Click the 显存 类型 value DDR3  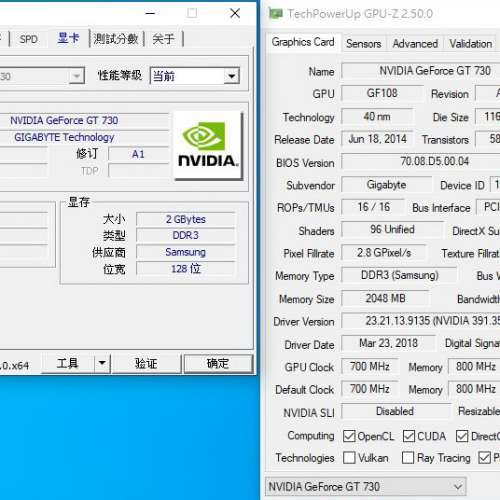coord(186,235)
